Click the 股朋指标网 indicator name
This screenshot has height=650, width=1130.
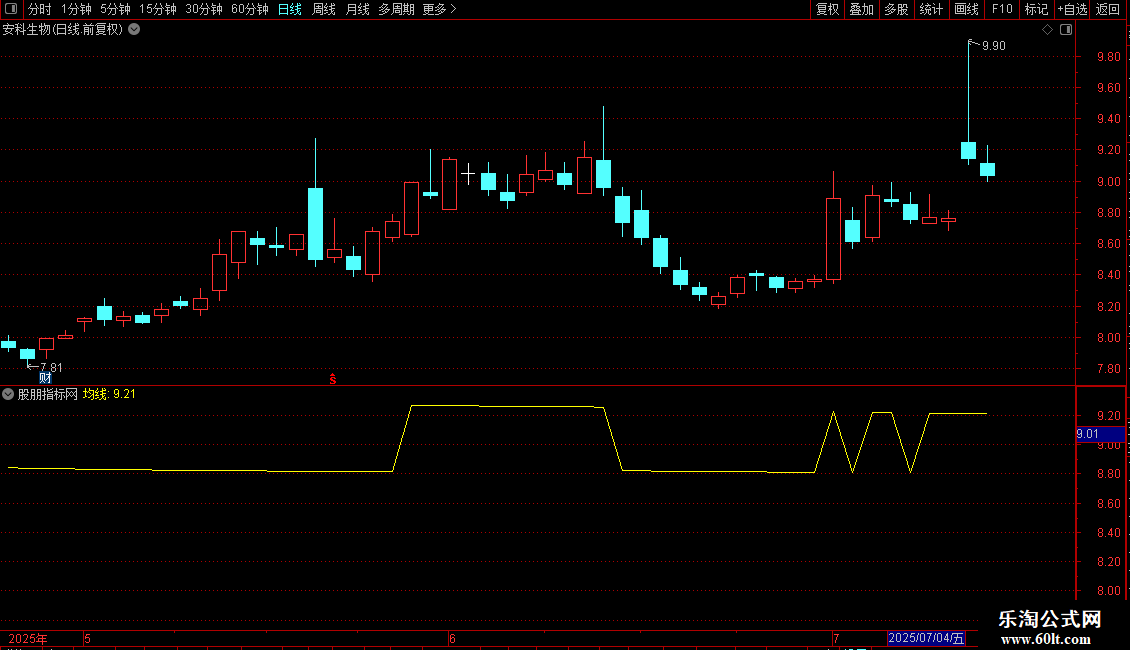(48, 394)
